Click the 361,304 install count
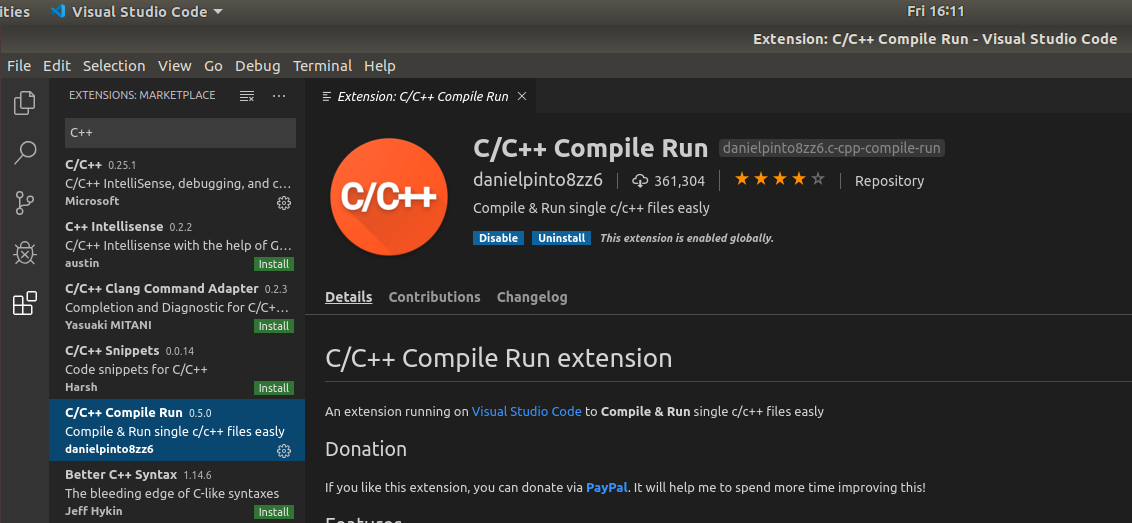 679,181
